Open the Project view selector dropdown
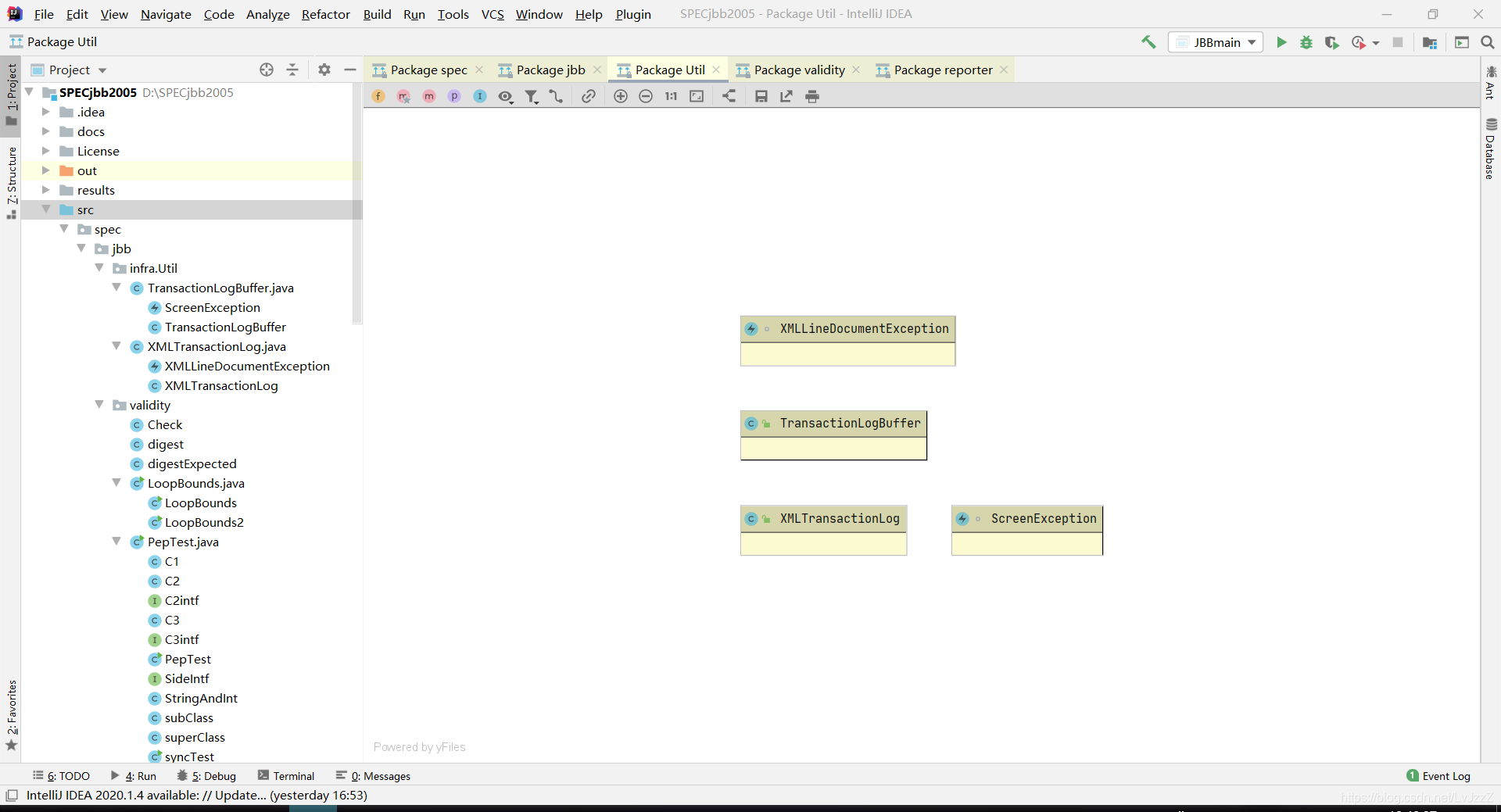This screenshot has height=812, width=1501. [x=69, y=70]
